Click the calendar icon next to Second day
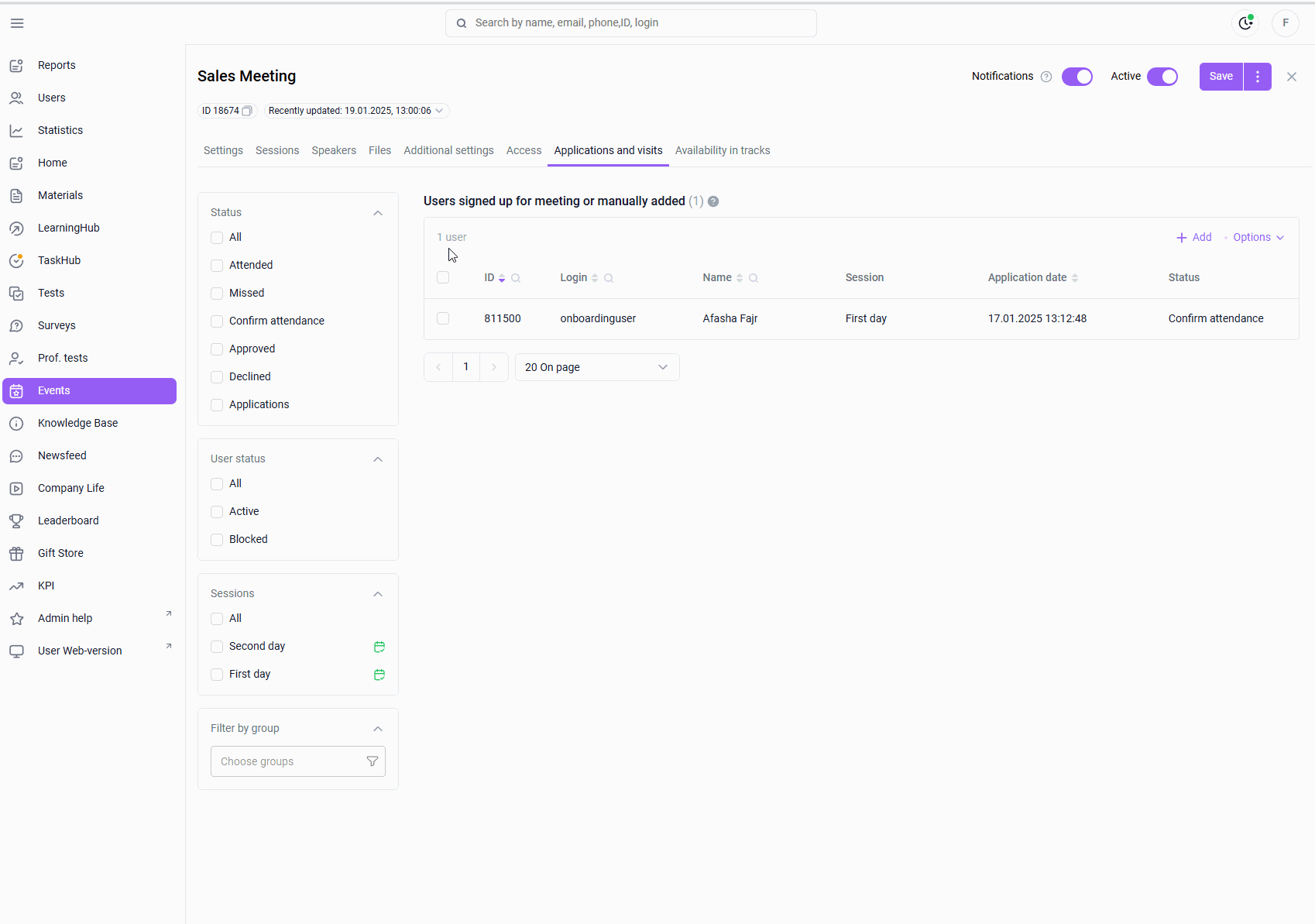The height and width of the screenshot is (924, 1315). pyautogui.click(x=379, y=647)
